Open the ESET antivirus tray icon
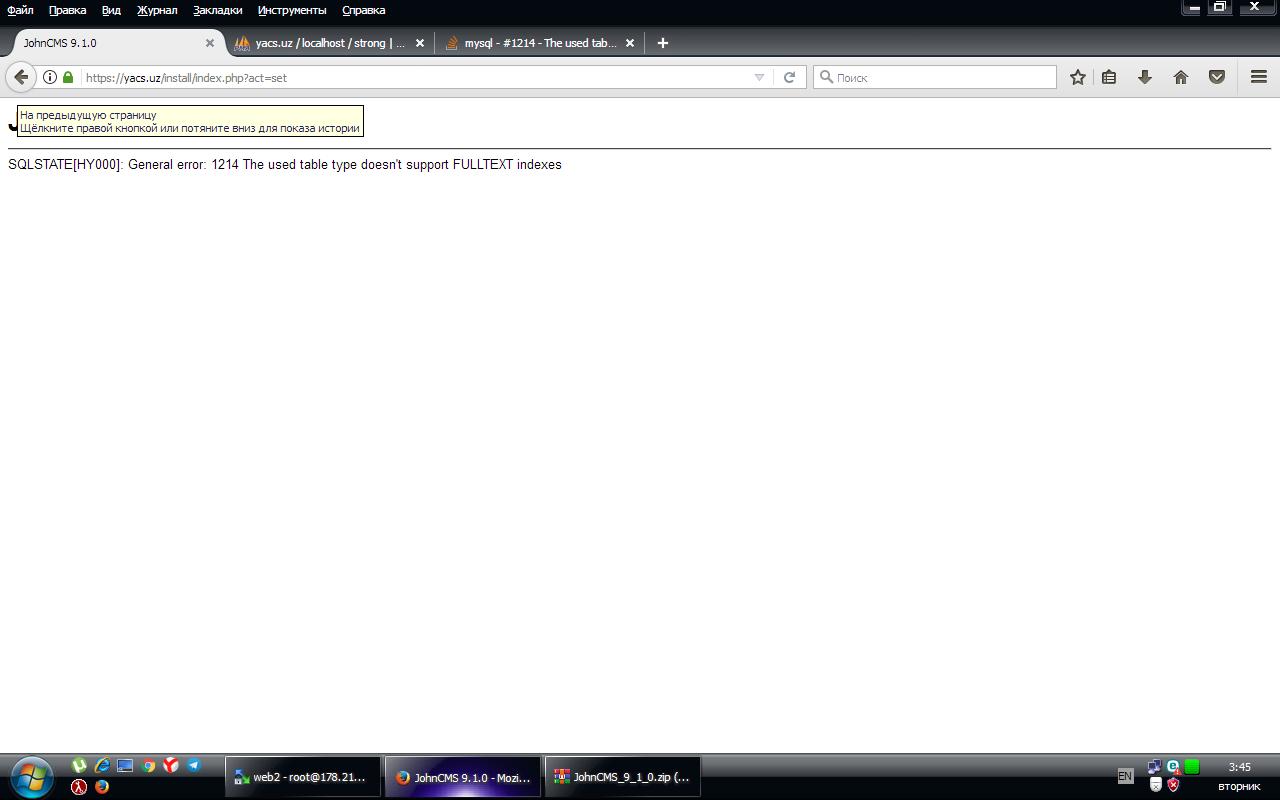 1173,767
